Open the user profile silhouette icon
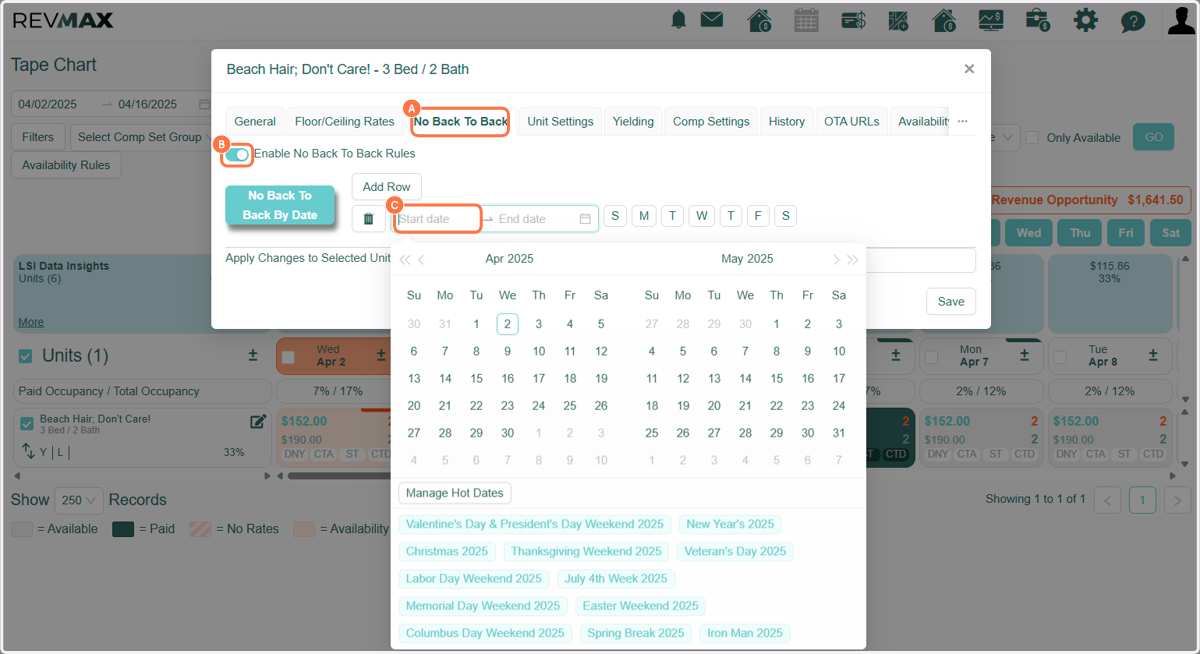This screenshot has height=654, width=1200. [x=1181, y=20]
